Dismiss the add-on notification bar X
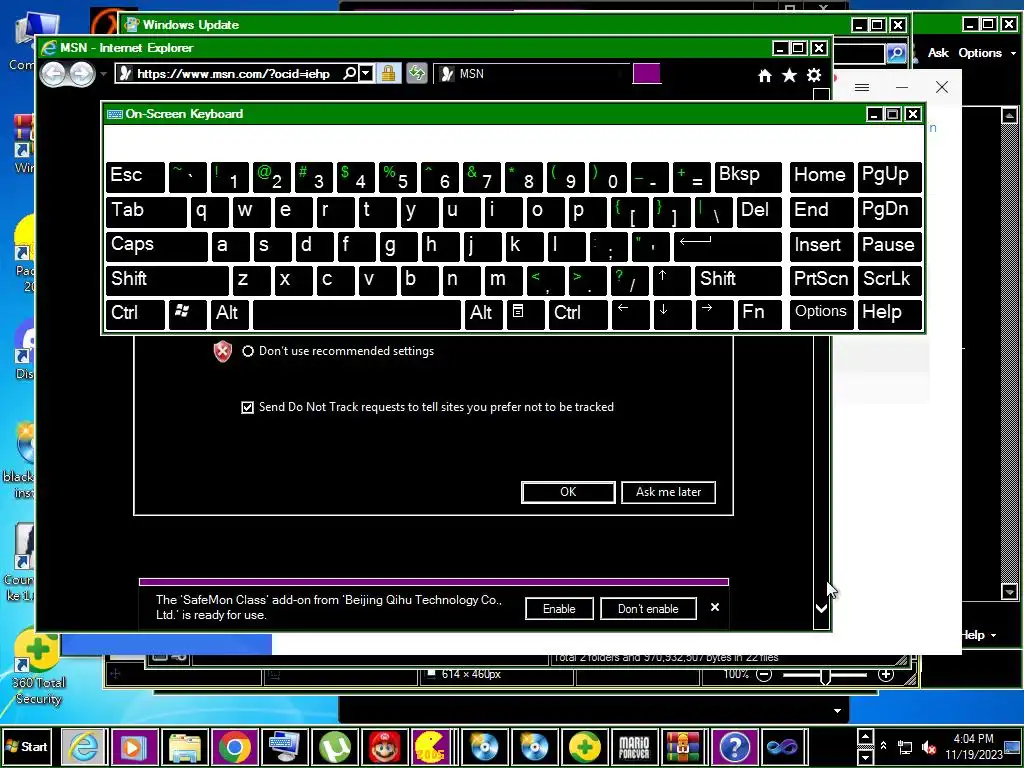The image size is (1024, 768). (x=714, y=607)
